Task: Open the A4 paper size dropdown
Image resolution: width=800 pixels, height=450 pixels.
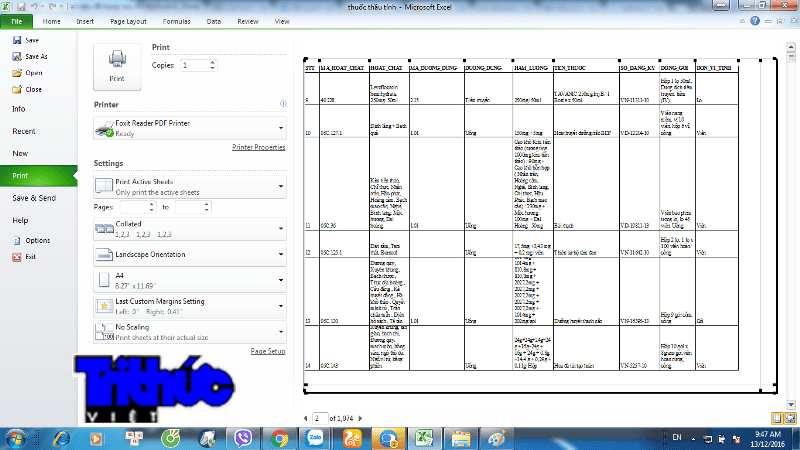Action: click(x=190, y=280)
